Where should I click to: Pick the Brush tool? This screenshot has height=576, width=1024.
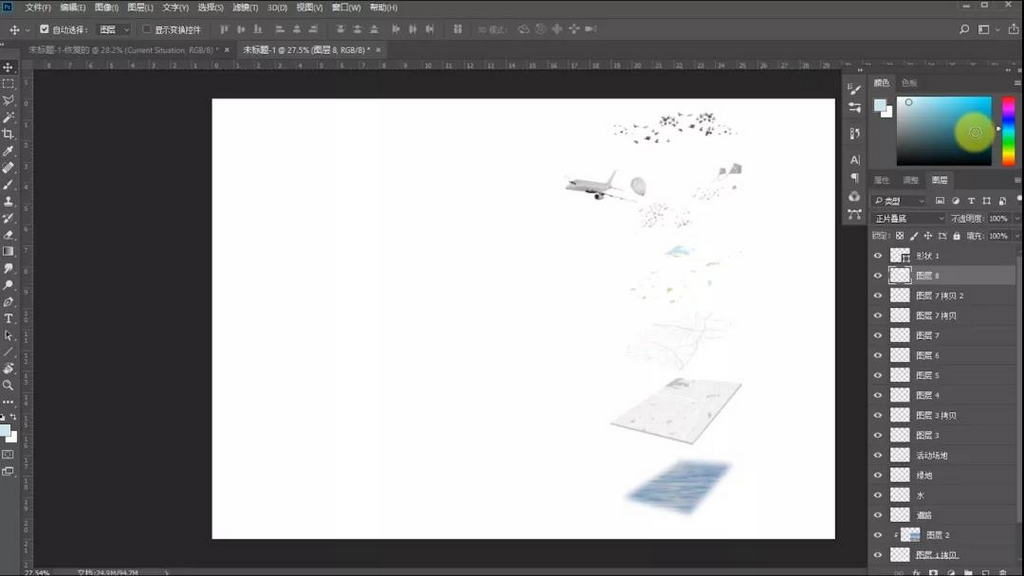coord(8,184)
